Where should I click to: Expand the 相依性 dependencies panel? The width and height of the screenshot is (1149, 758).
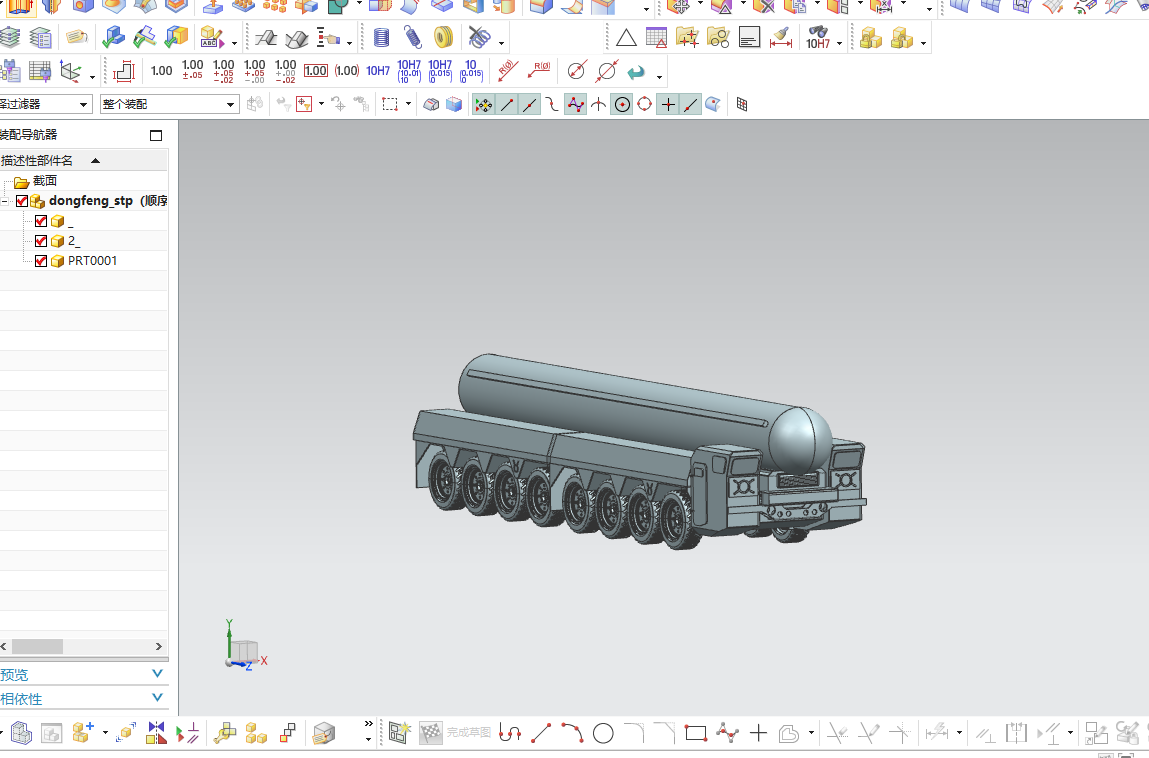click(x=157, y=698)
